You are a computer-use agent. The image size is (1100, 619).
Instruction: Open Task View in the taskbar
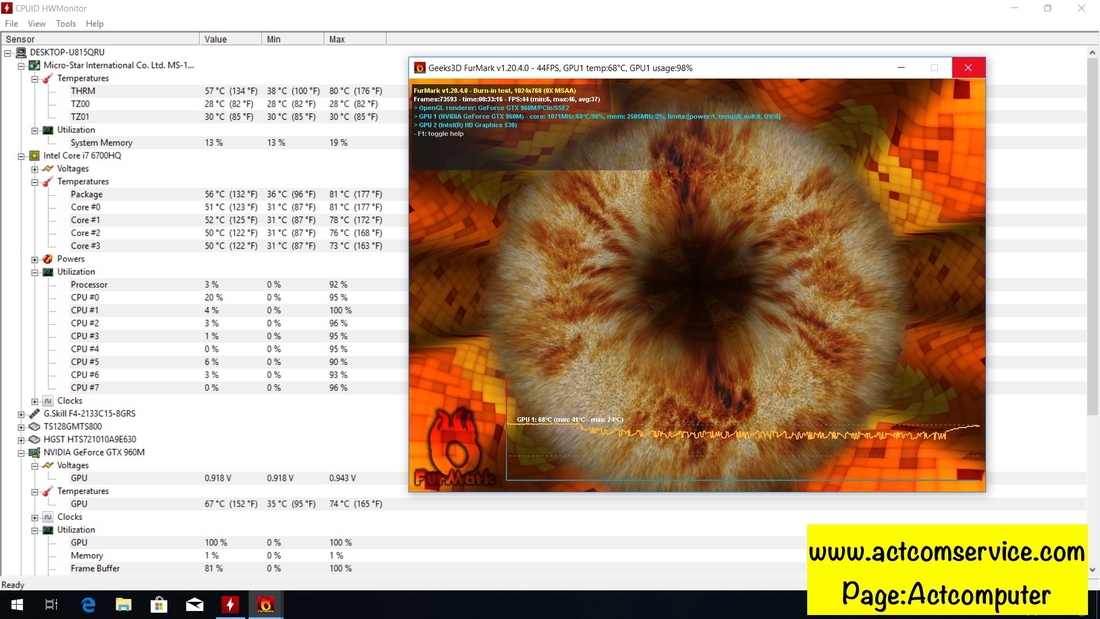point(51,604)
